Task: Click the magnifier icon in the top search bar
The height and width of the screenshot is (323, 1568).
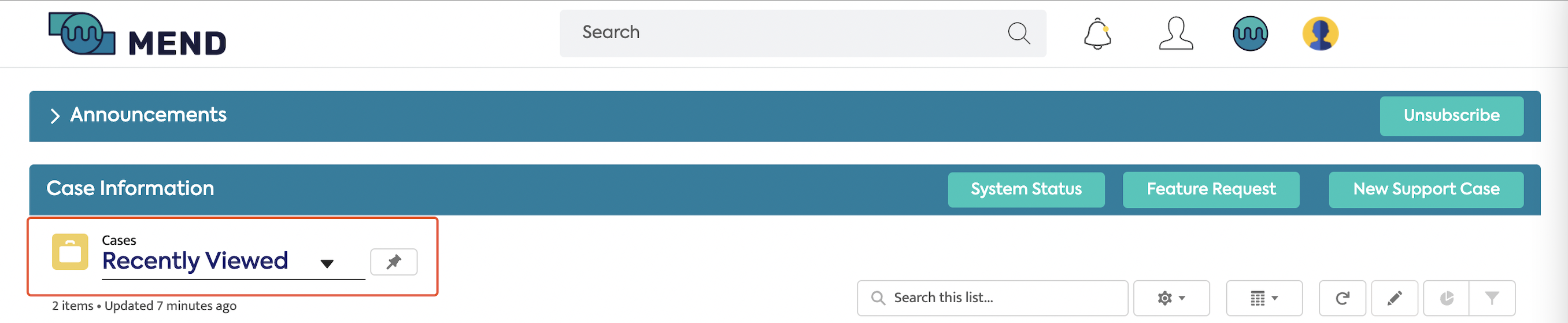Action: [1018, 33]
